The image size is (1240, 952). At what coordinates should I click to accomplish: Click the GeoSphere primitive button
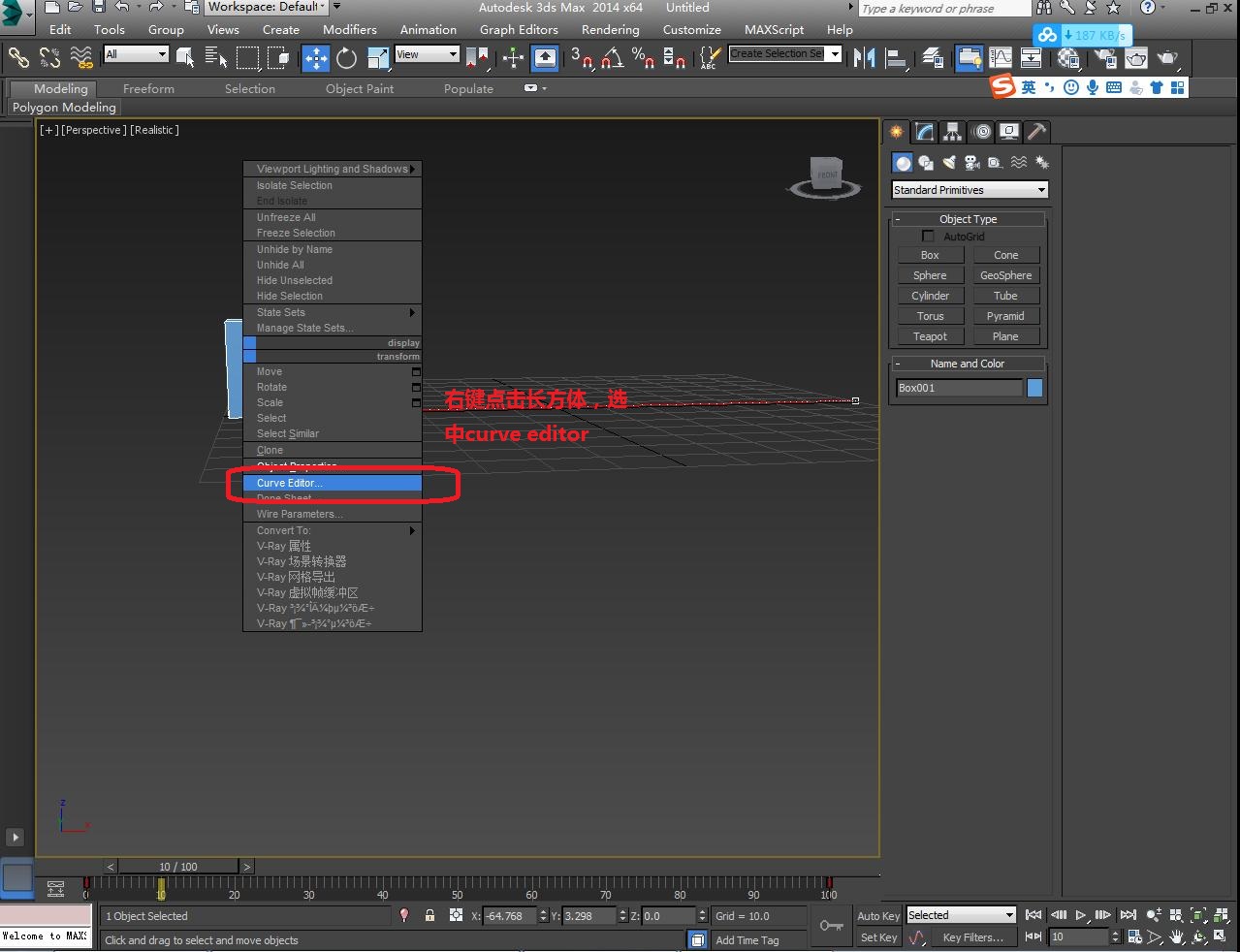[1005, 275]
